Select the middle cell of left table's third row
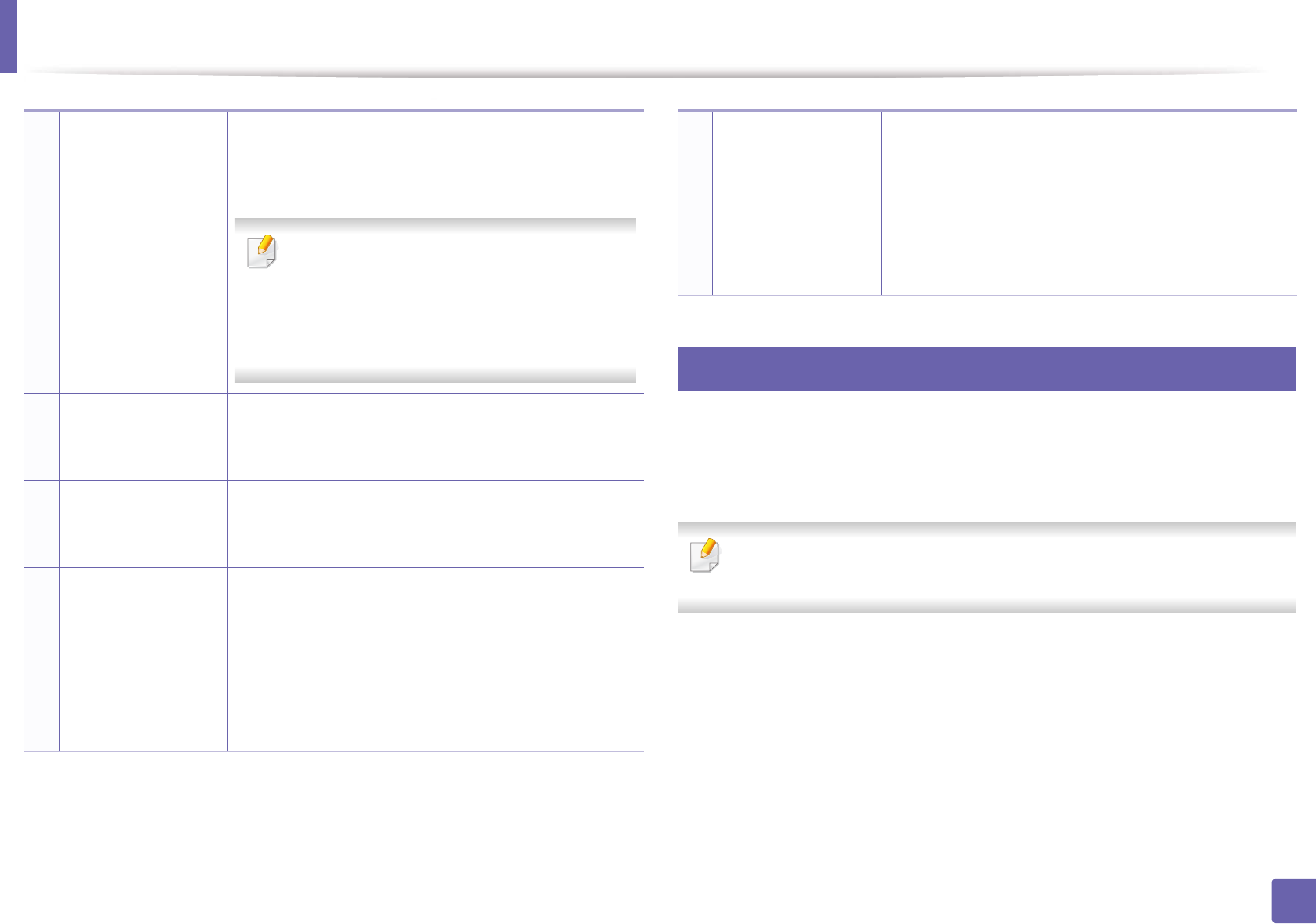This screenshot has width=1316, height=924. [x=144, y=523]
